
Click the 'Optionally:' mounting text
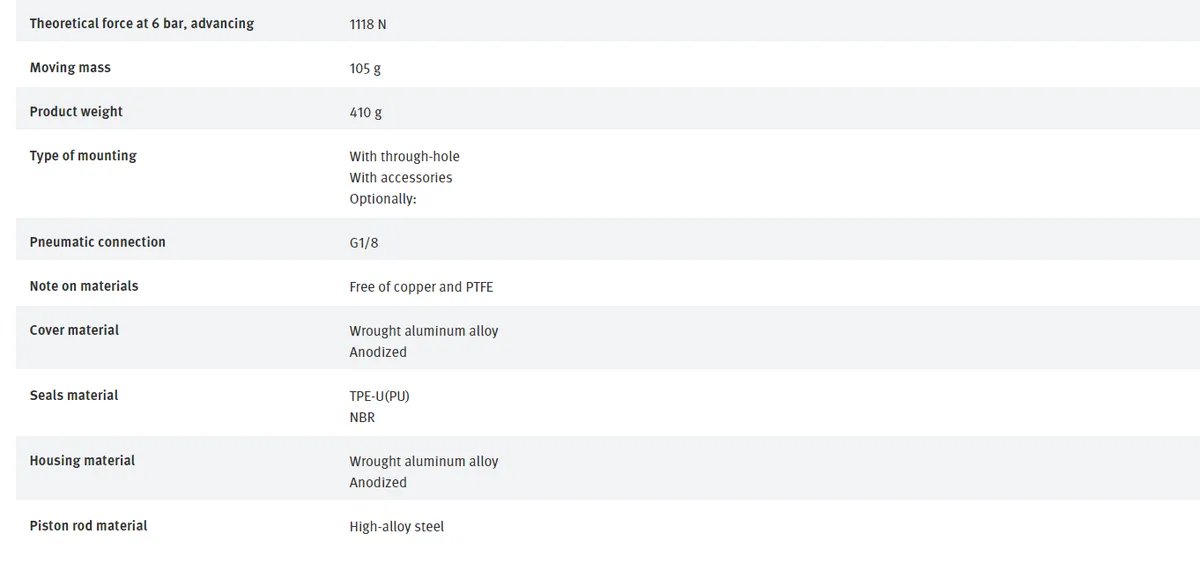pos(382,199)
